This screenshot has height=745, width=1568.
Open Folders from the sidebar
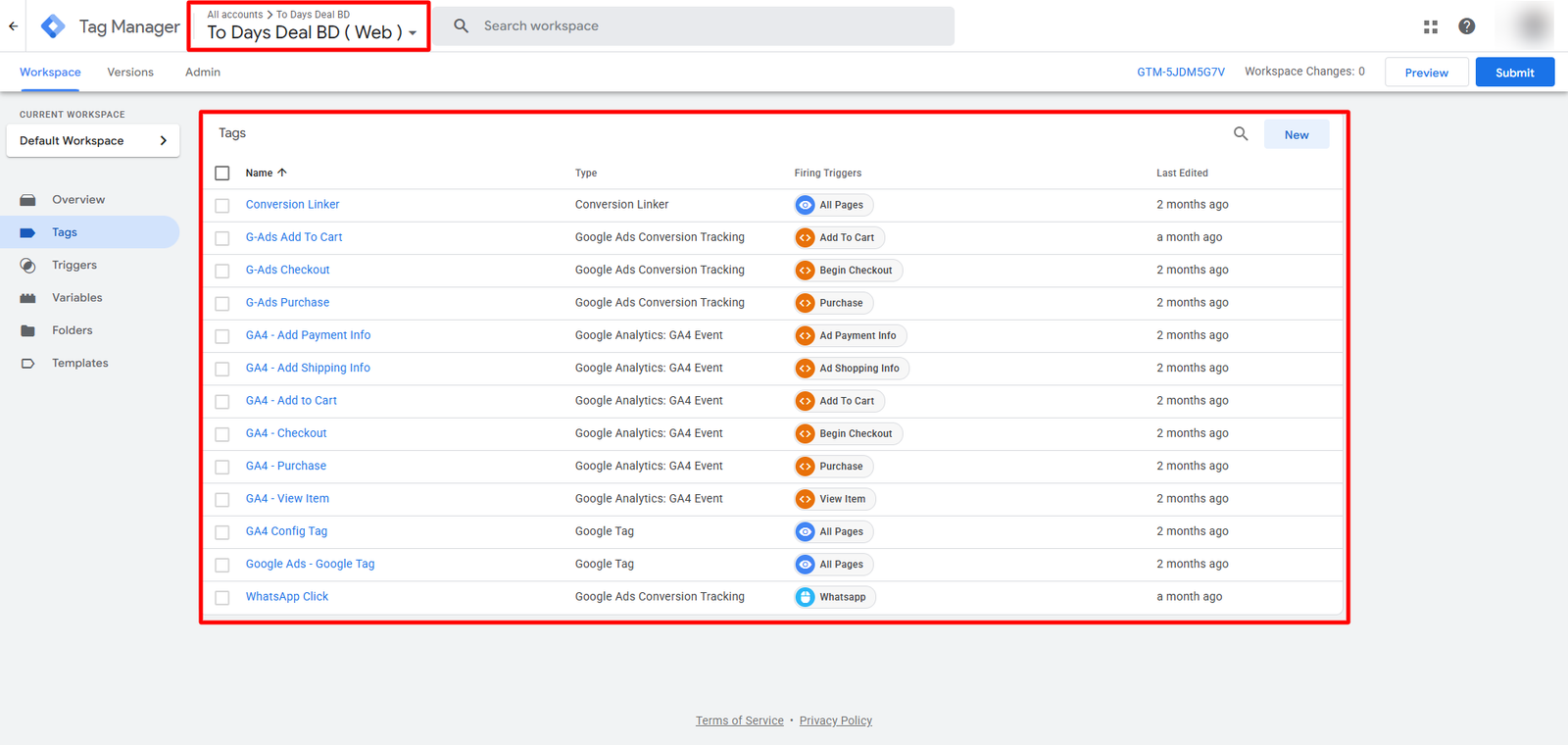point(72,330)
